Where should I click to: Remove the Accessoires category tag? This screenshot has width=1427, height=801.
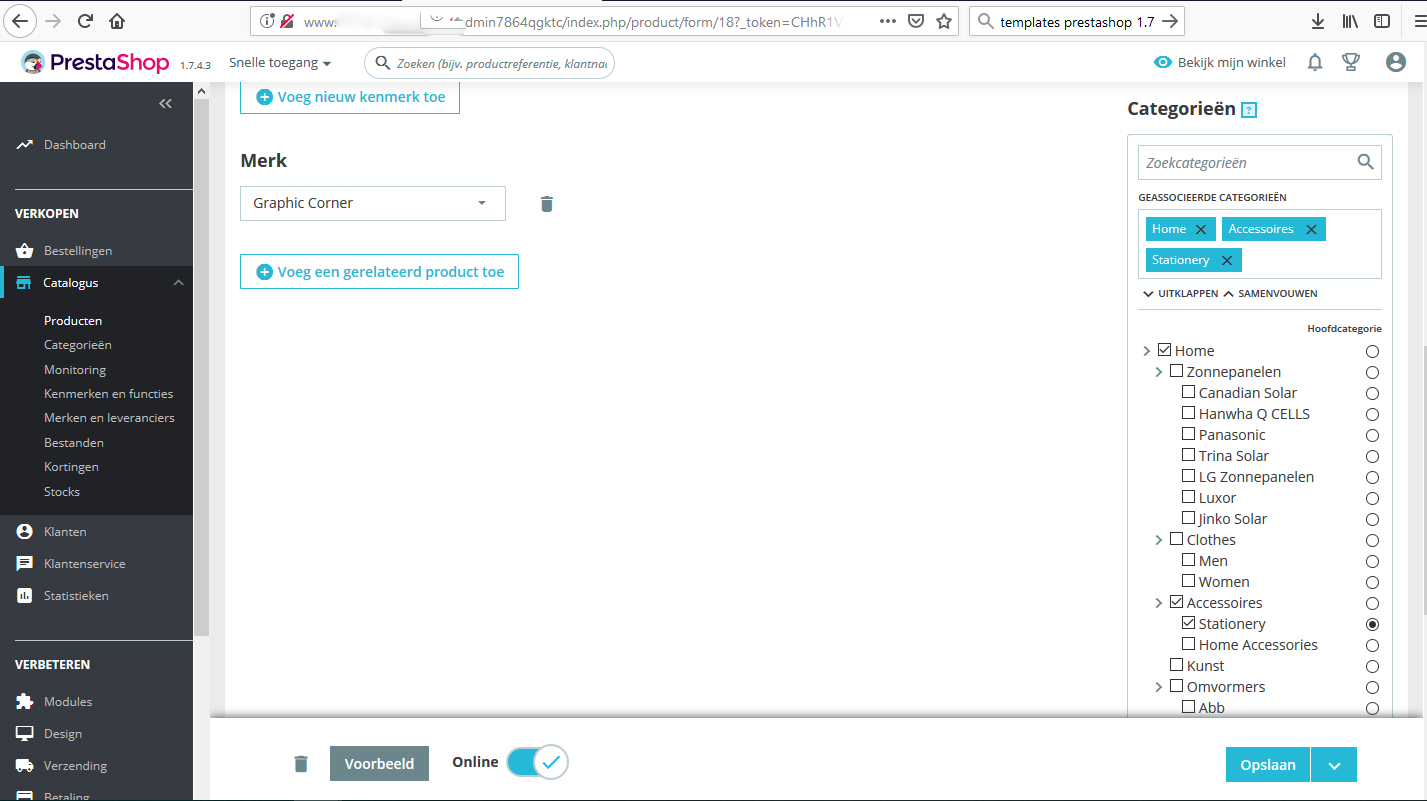pos(1311,229)
